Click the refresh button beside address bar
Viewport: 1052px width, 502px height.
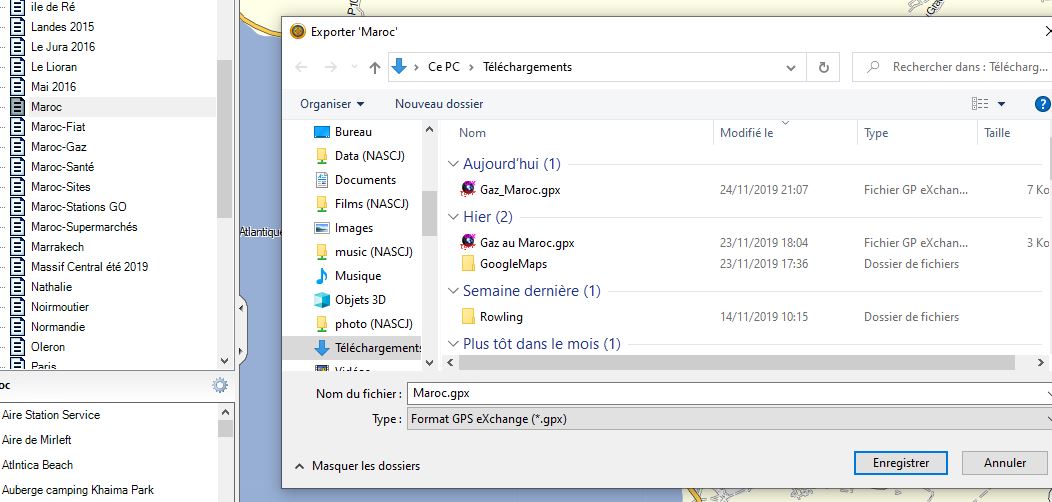[x=823, y=68]
